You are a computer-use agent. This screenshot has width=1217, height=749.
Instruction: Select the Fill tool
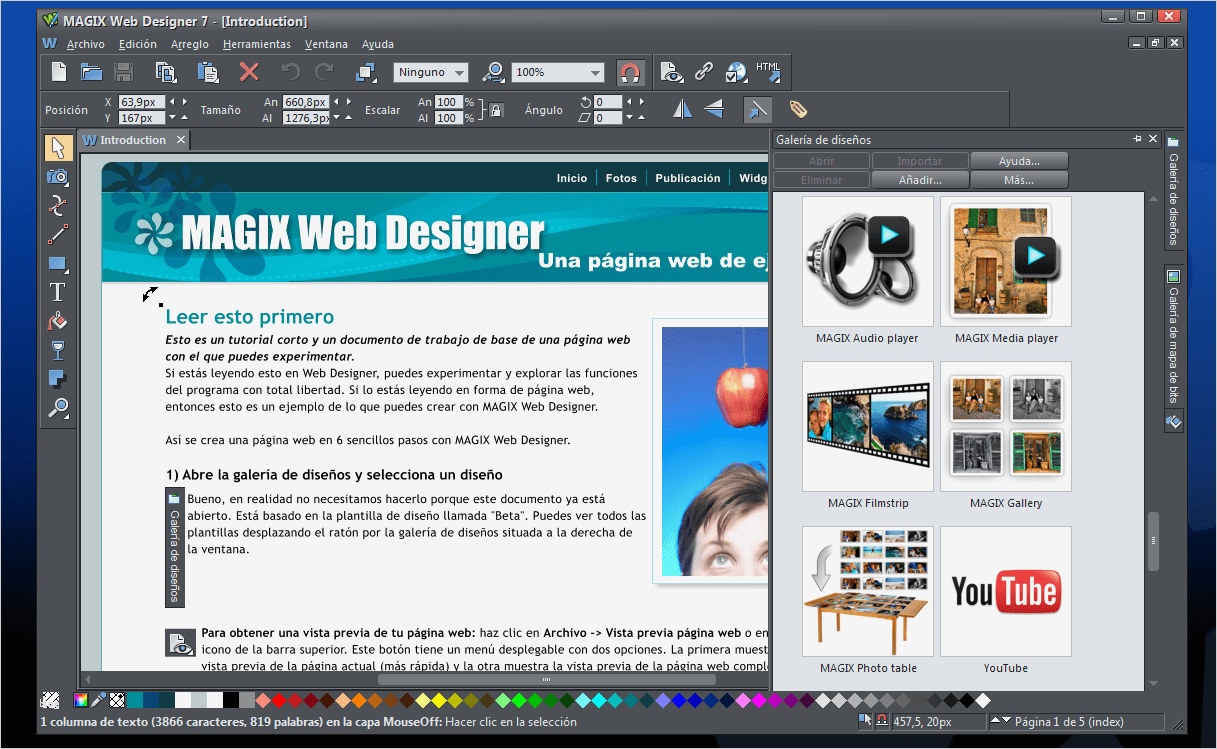pyautogui.click(x=58, y=320)
